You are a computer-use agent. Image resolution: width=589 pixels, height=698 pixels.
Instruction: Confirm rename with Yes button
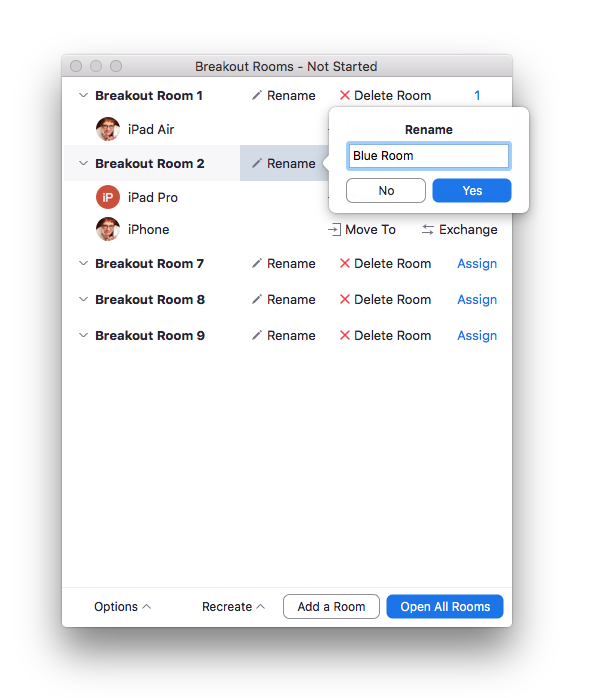[472, 191]
